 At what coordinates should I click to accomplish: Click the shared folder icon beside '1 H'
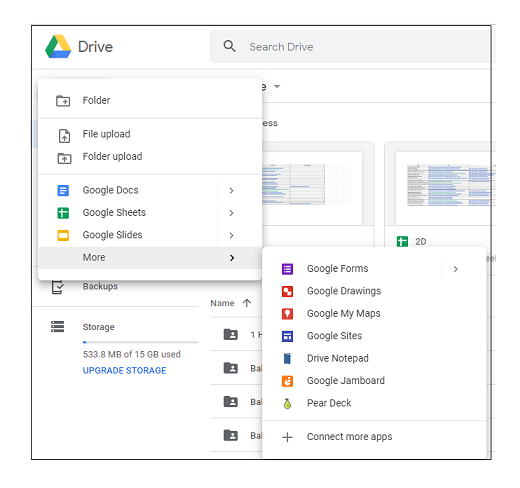coord(231,334)
